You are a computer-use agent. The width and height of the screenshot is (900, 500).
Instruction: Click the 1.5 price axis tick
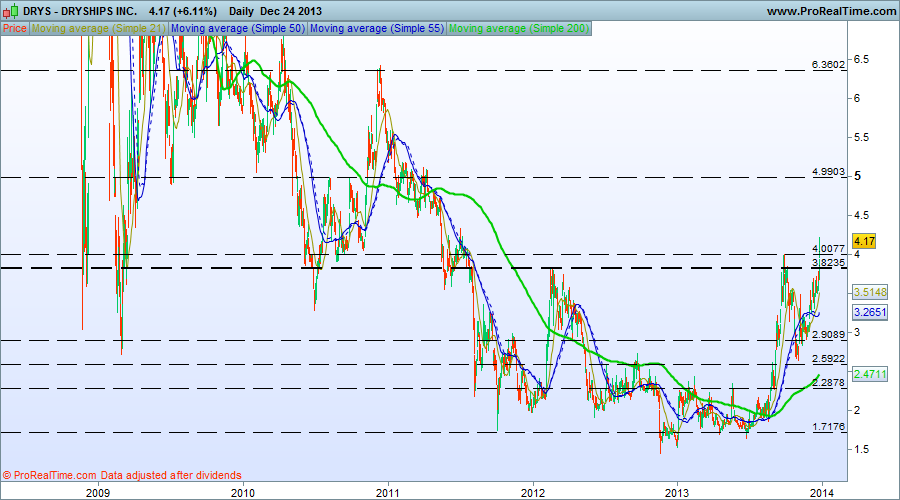point(861,449)
